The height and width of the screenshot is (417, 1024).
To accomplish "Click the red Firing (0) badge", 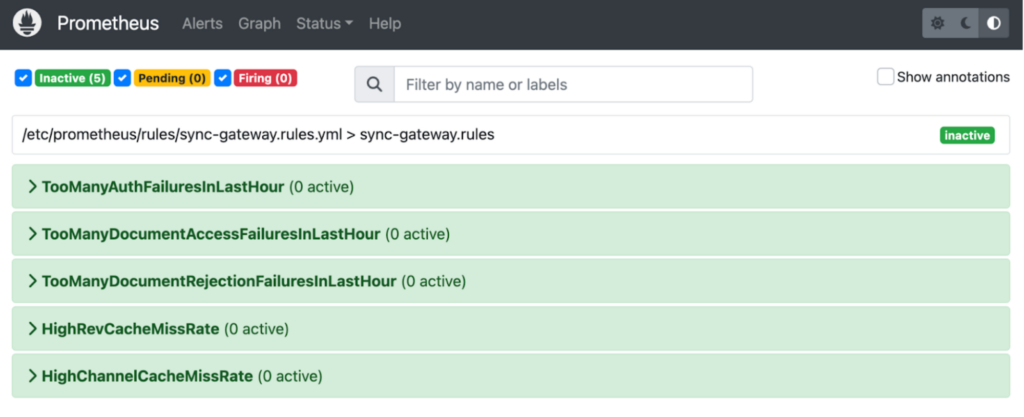I will (265, 78).
